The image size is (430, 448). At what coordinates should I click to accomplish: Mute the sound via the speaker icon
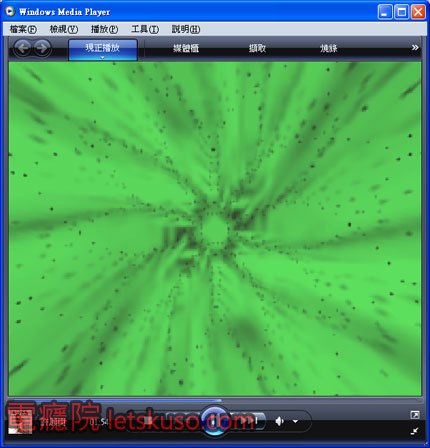279,421
